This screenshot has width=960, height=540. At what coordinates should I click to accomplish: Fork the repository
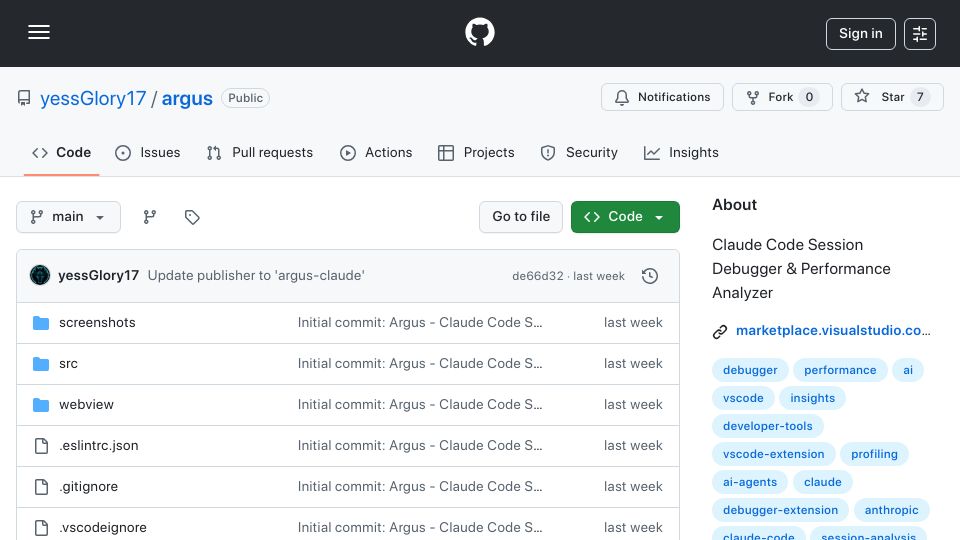(782, 97)
